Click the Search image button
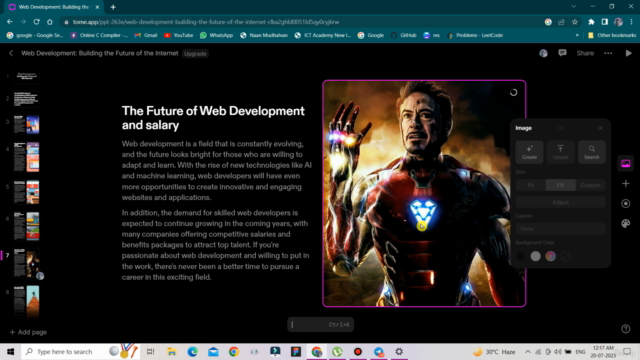This screenshot has height=360, width=640. pos(591,152)
